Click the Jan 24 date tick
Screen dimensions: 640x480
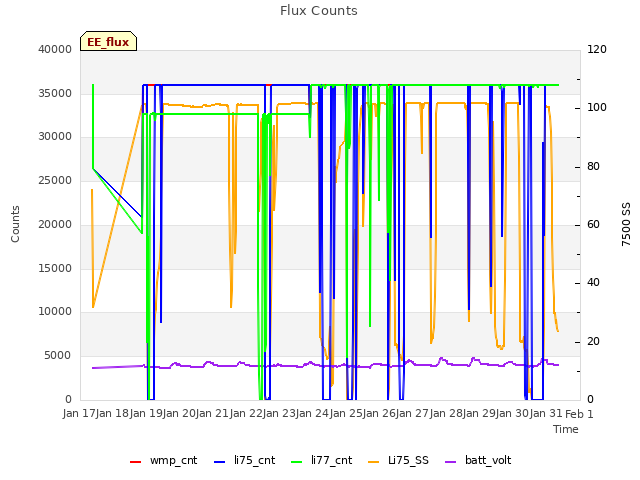[x=312, y=413]
